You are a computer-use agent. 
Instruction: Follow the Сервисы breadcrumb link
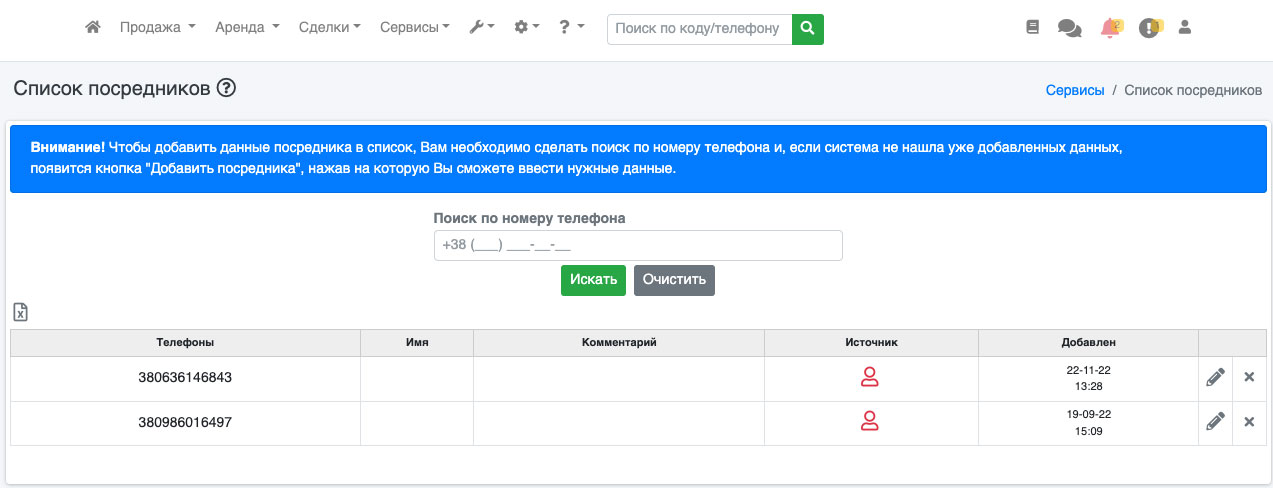[1074, 90]
